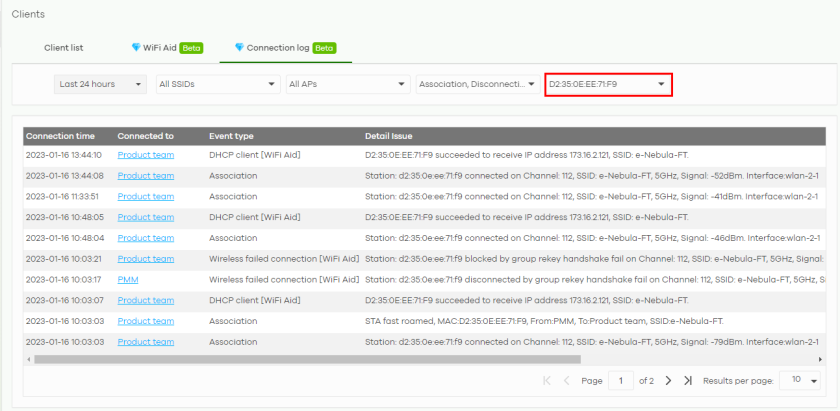The width and height of the screenshot is (840, 411).
Task: Go to first page of results
Action: (546, 381)
